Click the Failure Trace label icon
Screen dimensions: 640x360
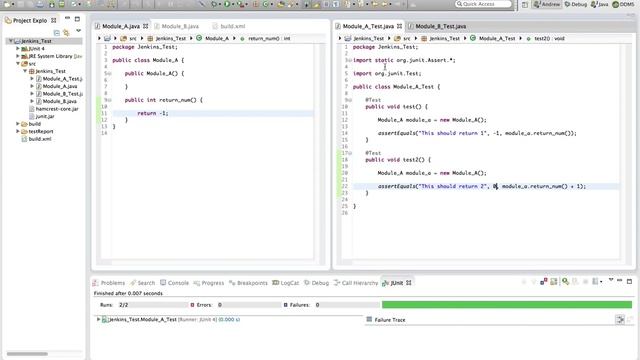pyautogui.click(x=369, y=320)
